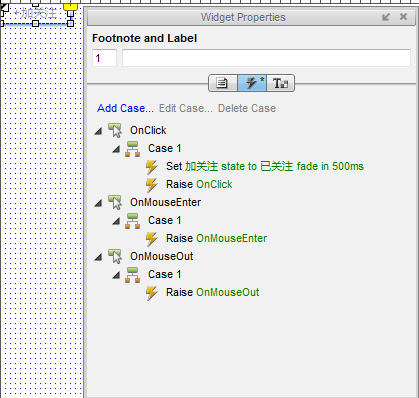419x398 pixels.
Task: Collapse the OnMouseOut event node
Action: coord(98,257)
